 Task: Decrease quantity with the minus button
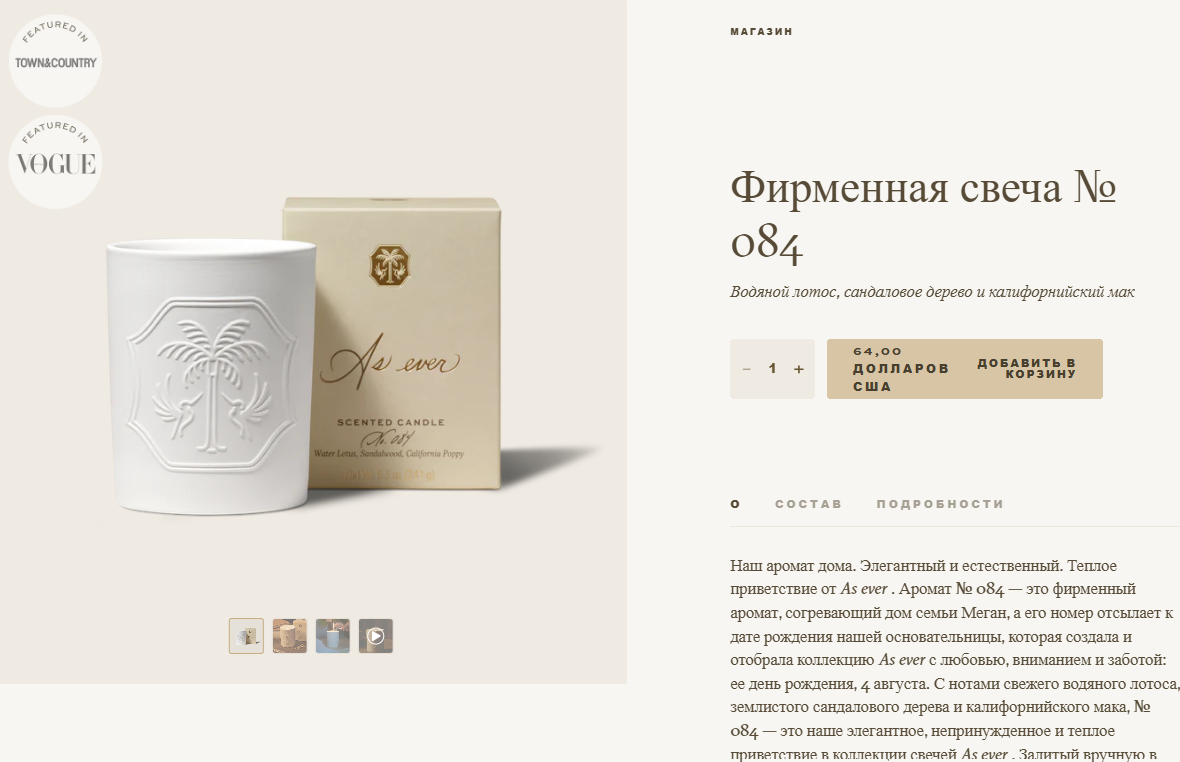tap(747, 369)
